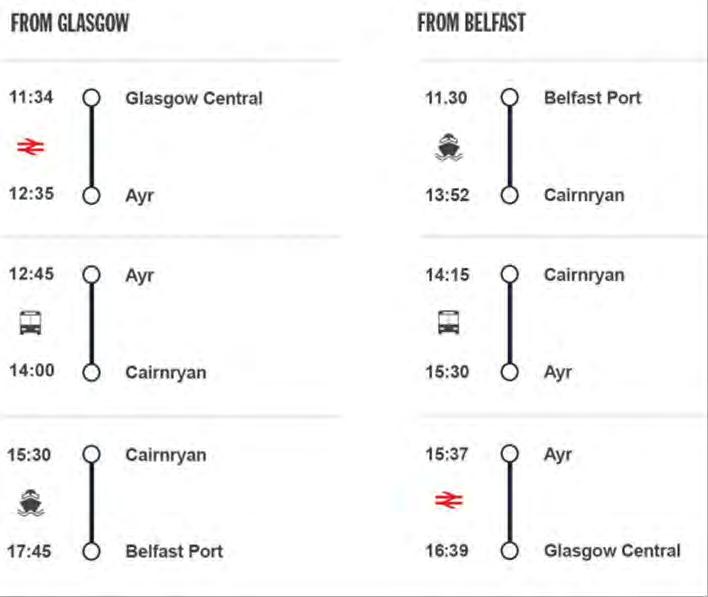Click the FROM BELFAST heading
Screen dimensions: 708x597
tap(471, 23)
